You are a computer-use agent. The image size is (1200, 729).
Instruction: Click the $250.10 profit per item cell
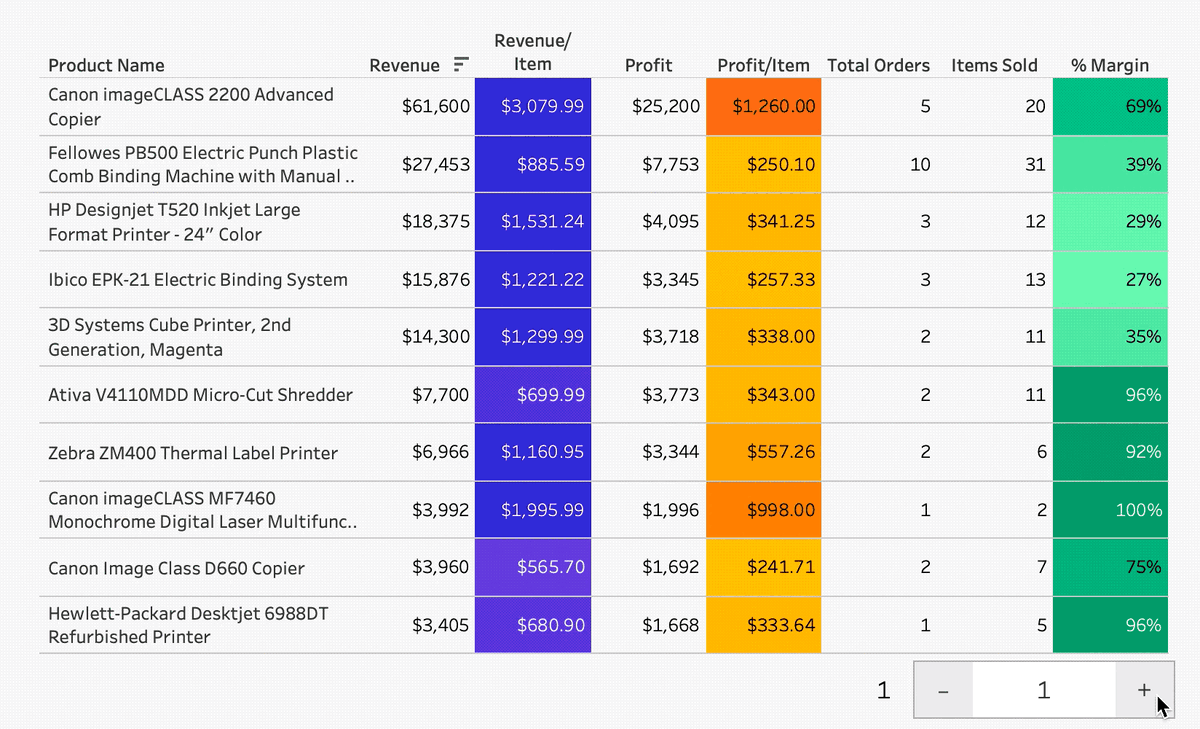click(764, 164)
